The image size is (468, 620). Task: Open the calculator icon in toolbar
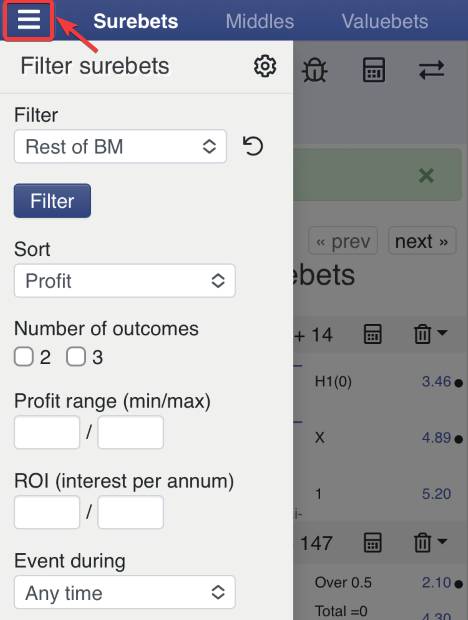(x=374, y=70)
